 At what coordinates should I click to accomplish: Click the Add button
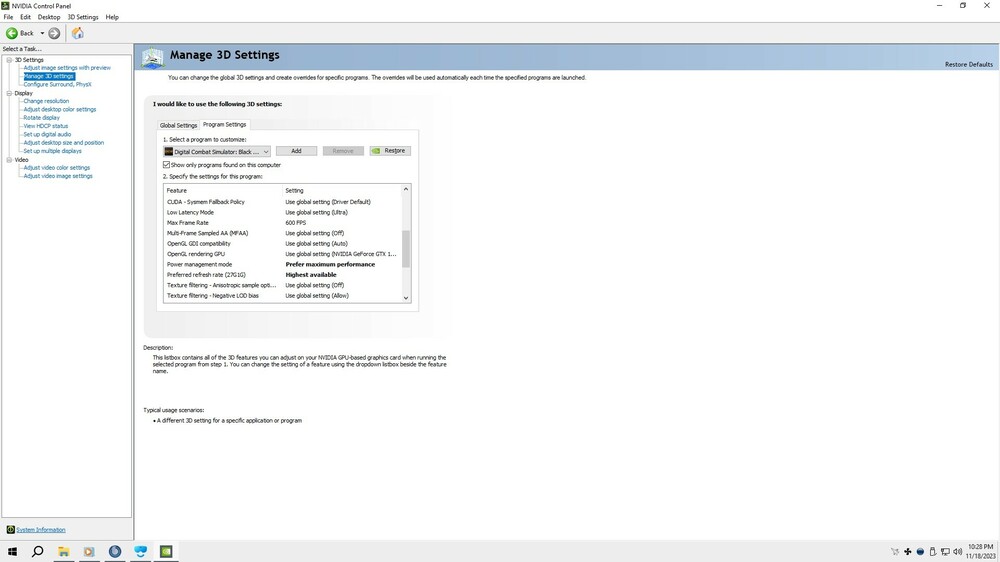tap(297, 151)
